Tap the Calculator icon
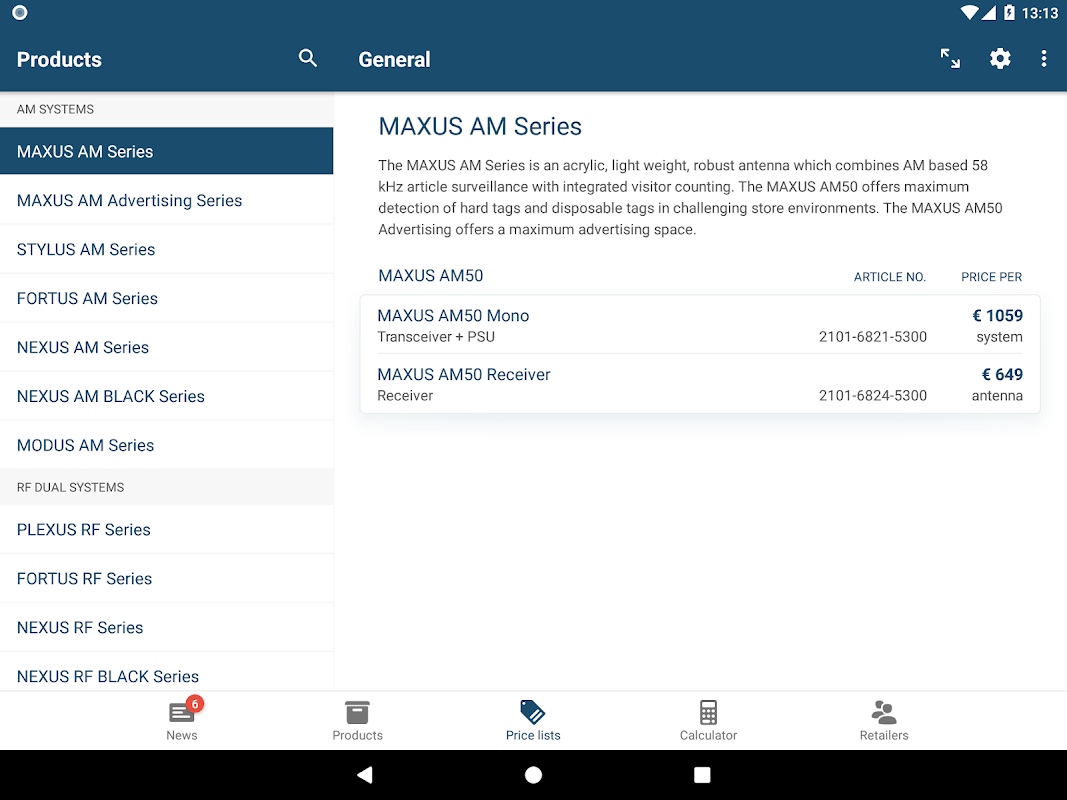 click(708, 712)
